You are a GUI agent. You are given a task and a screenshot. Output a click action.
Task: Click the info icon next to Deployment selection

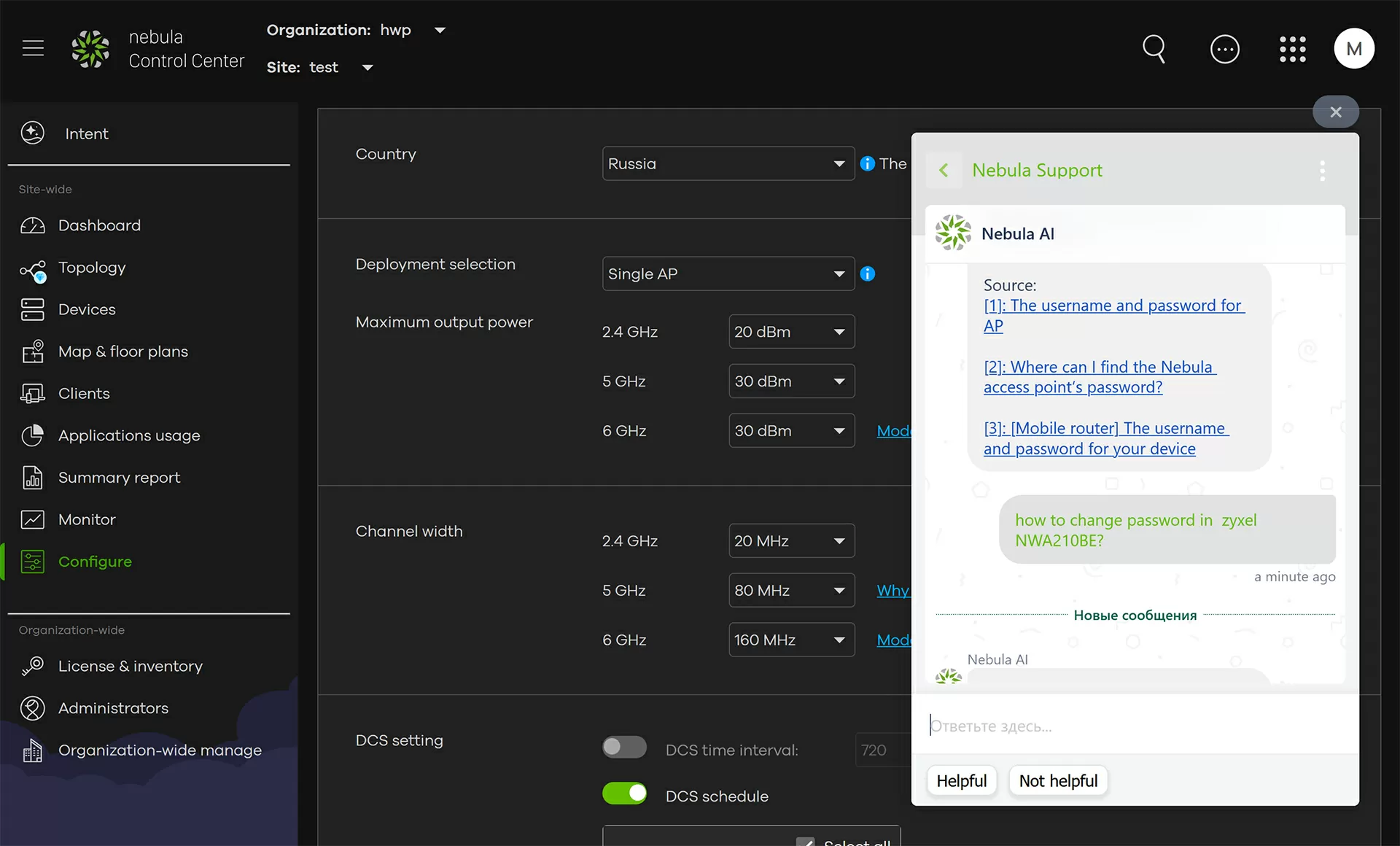coord(868,273)
